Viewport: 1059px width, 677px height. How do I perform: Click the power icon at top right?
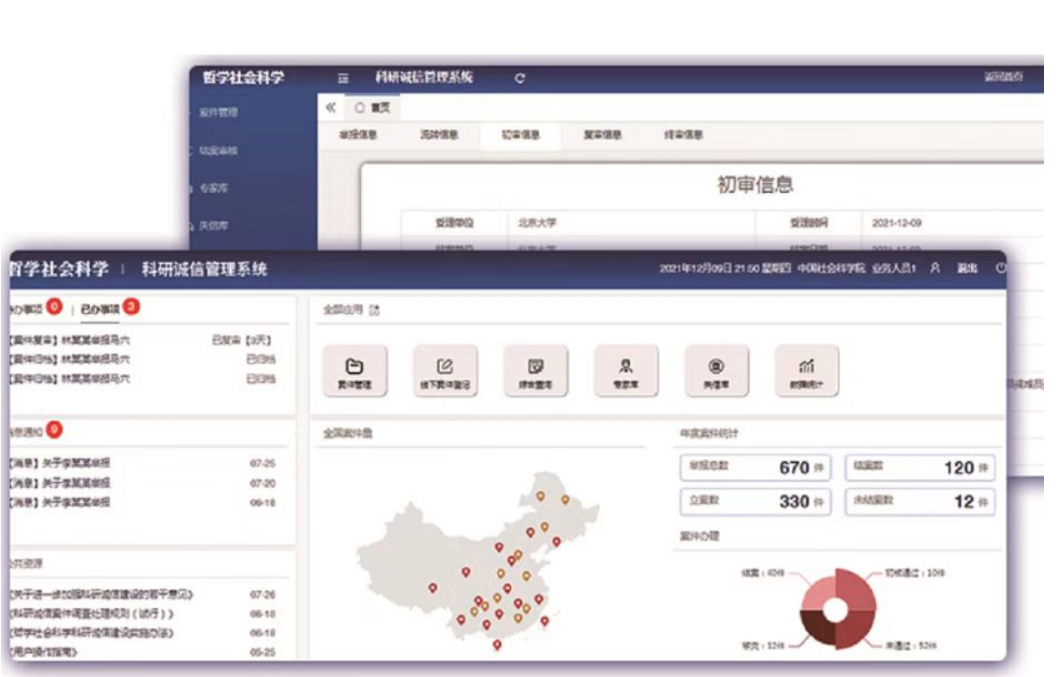pos(1000,268)
